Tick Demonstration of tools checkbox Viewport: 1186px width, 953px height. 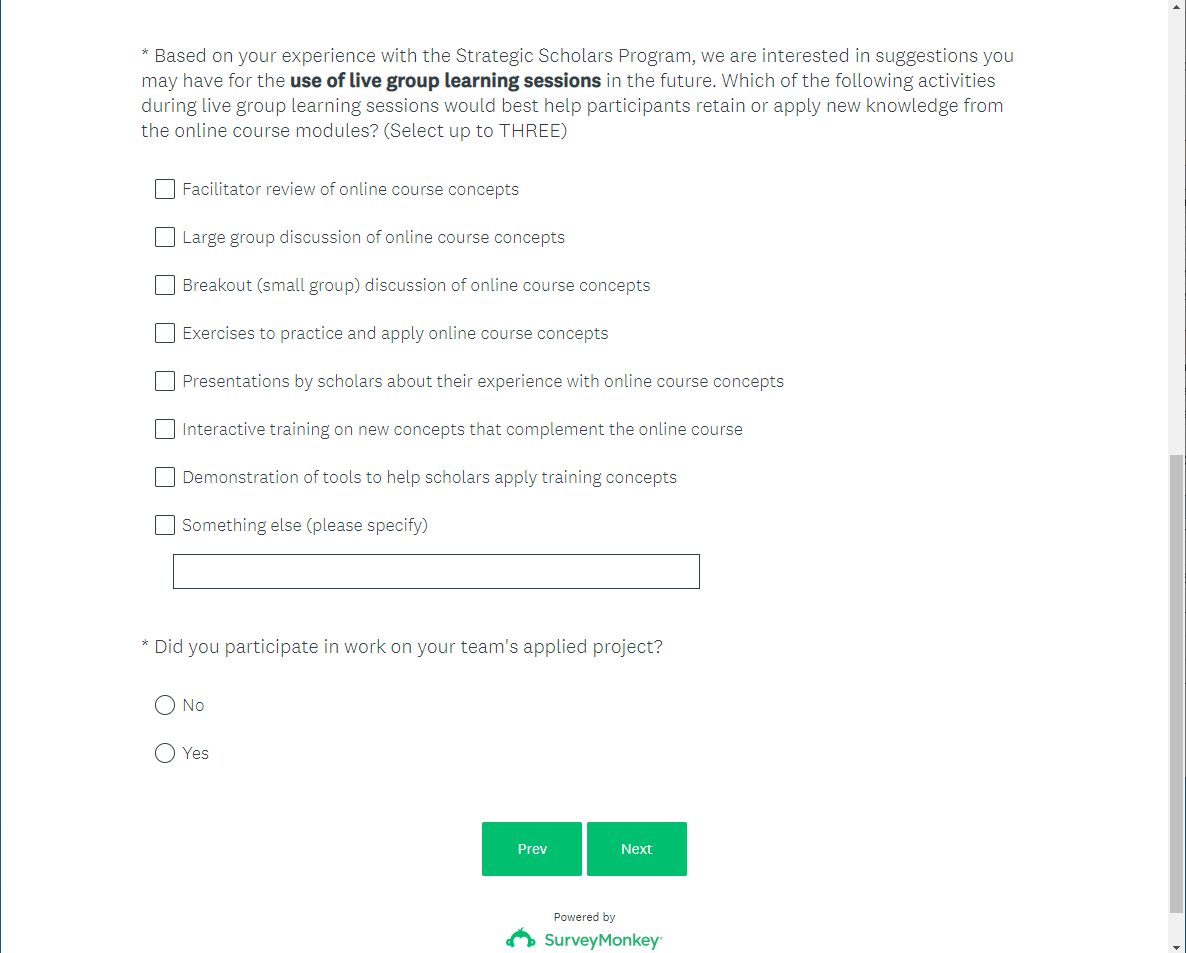(165, 477)
